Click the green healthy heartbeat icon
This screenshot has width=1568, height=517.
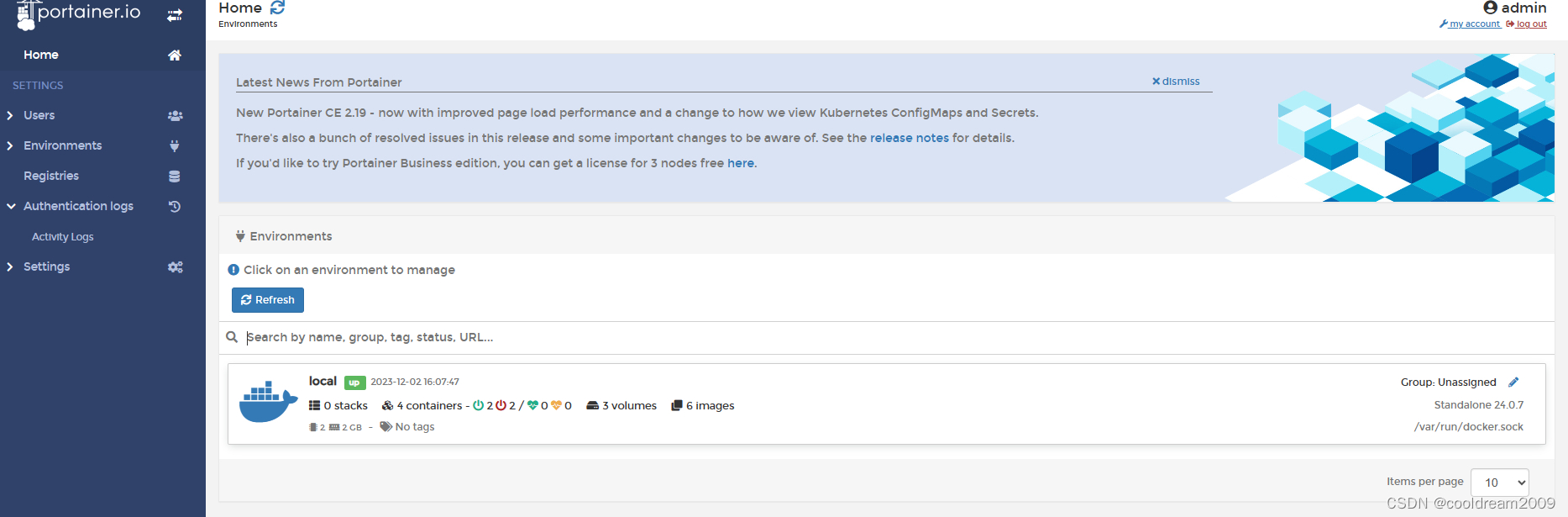click(x=532, y=405)
